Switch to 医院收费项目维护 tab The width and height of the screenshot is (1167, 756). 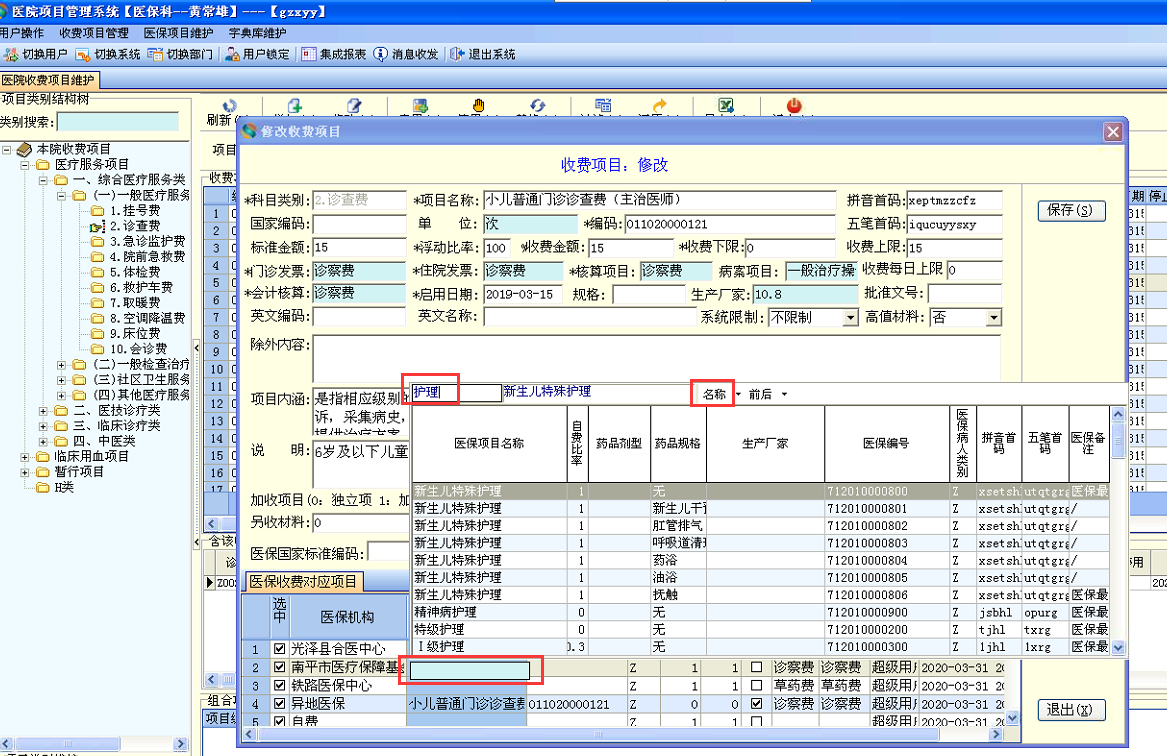49,80
